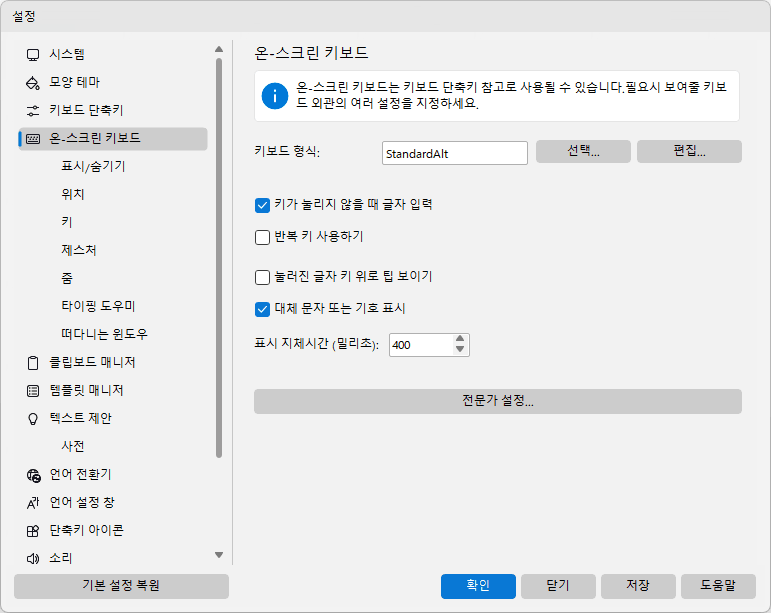Confirm with 확인 button
This screenshot has width=771, height=613.
(478, 586)
